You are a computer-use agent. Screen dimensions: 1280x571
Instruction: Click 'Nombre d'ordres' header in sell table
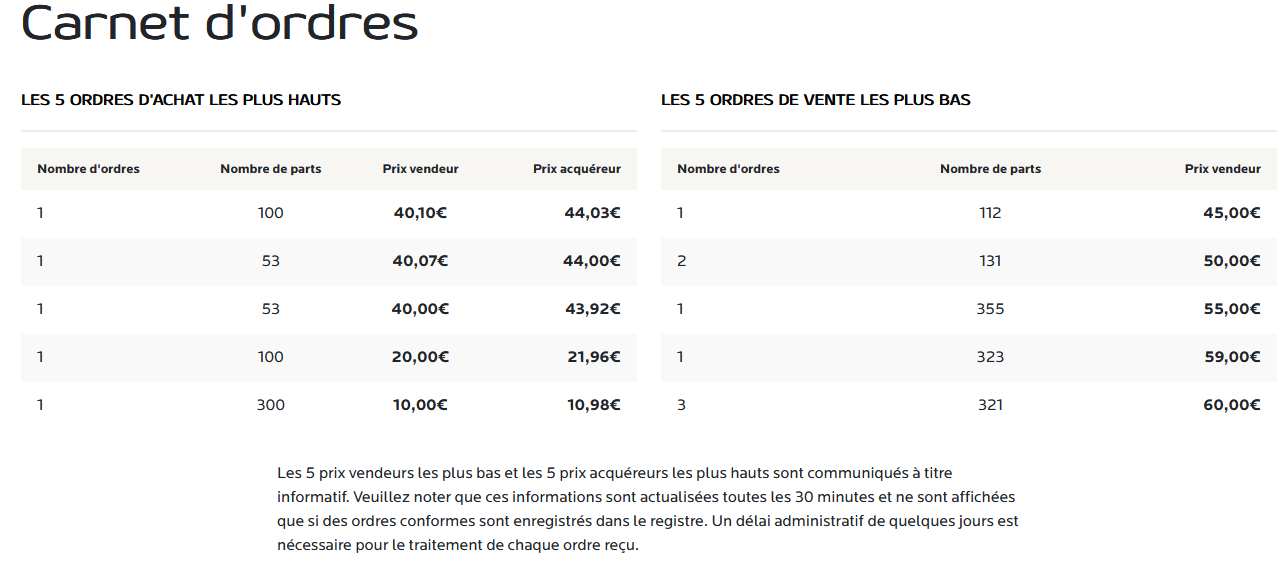pyautogui.click(x=728, y=169)
